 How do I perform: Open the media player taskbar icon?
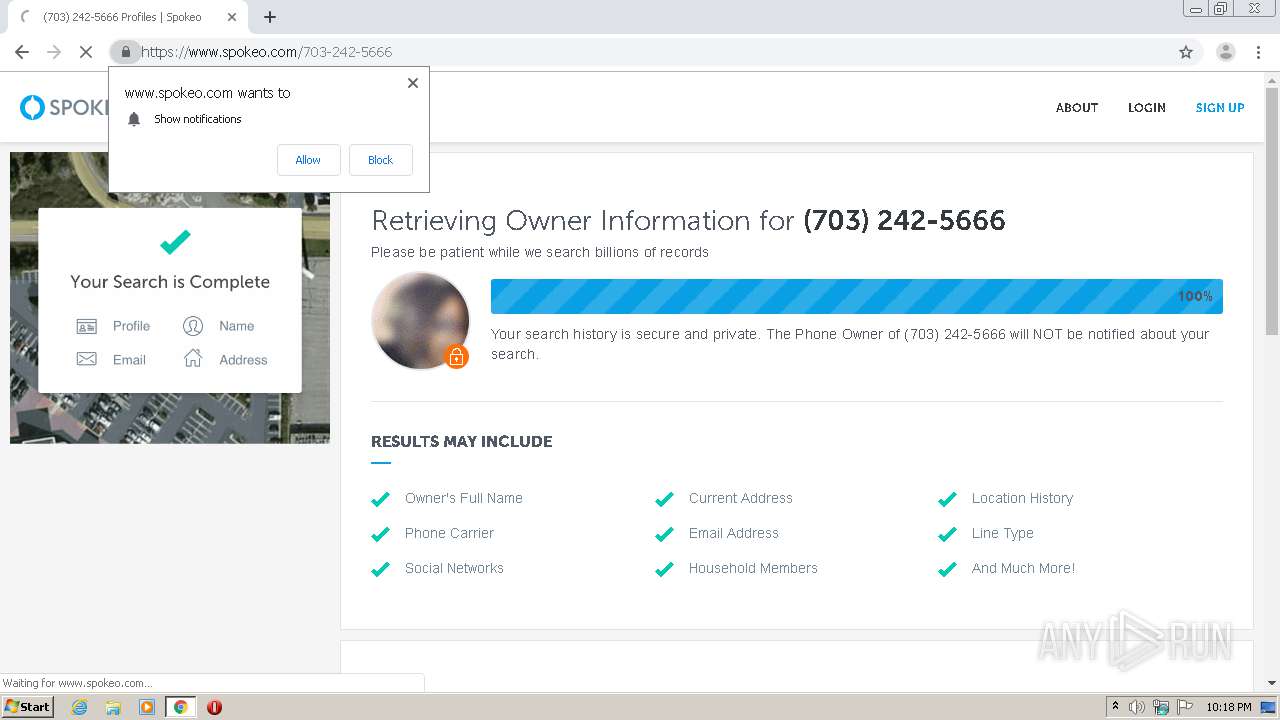(147, 707)
